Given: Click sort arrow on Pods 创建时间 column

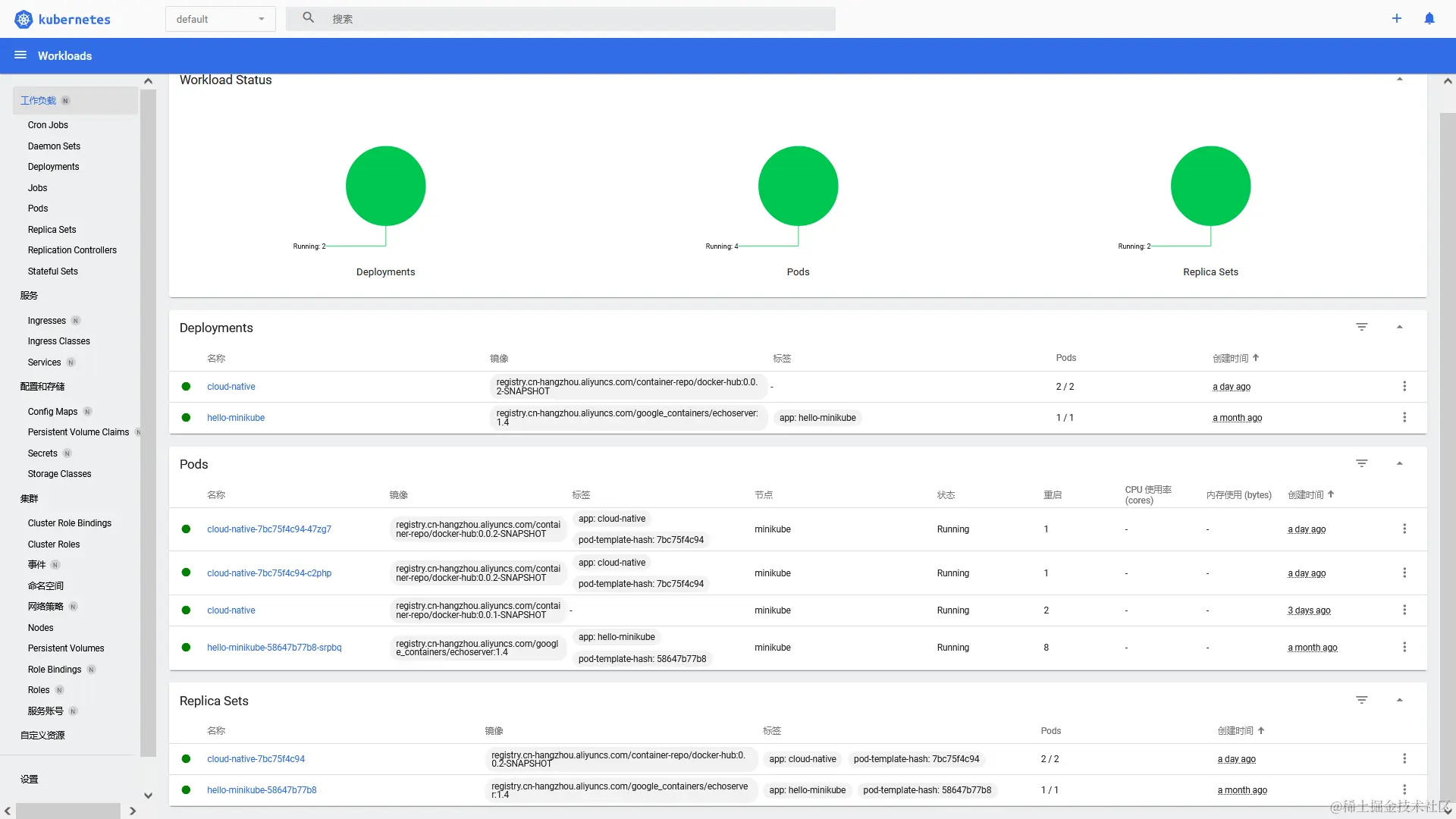Looking at the screenshot, I should tap(1331, 494).
